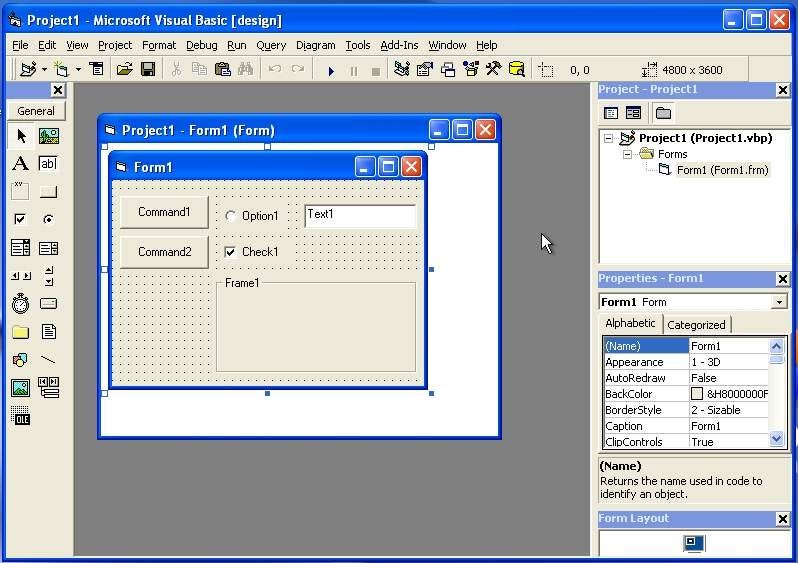The image size is (798, 563).
Task: Select the Label tool (letter A)
Action: (20, 163)
